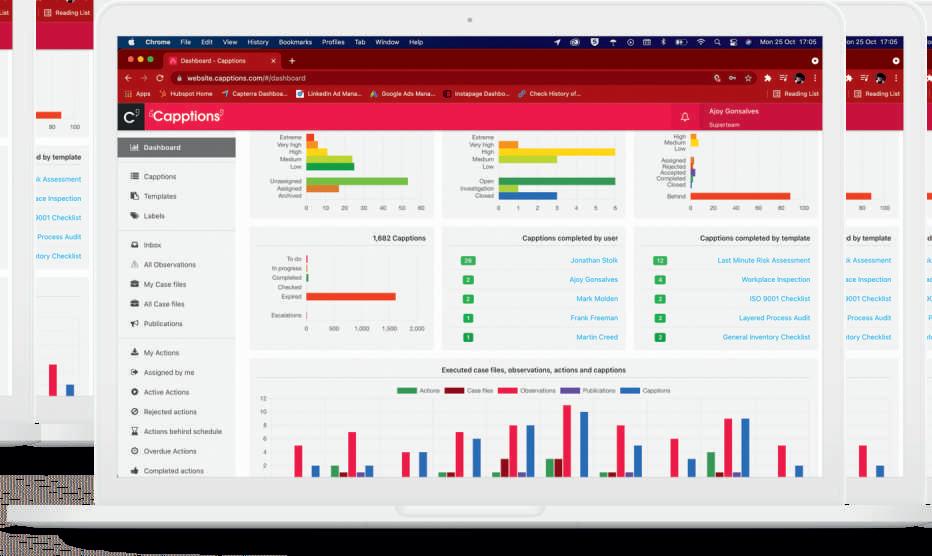Go back with the browser back arrow
Image resolution: width=932 pixels, height=556 pixels.
[128, 78]
